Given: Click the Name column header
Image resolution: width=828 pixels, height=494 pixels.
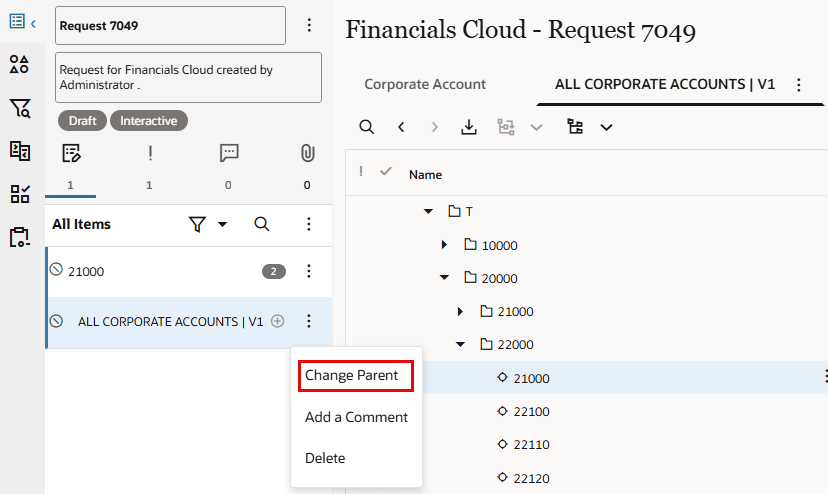Looking at the screenshot, I should 425,175.
